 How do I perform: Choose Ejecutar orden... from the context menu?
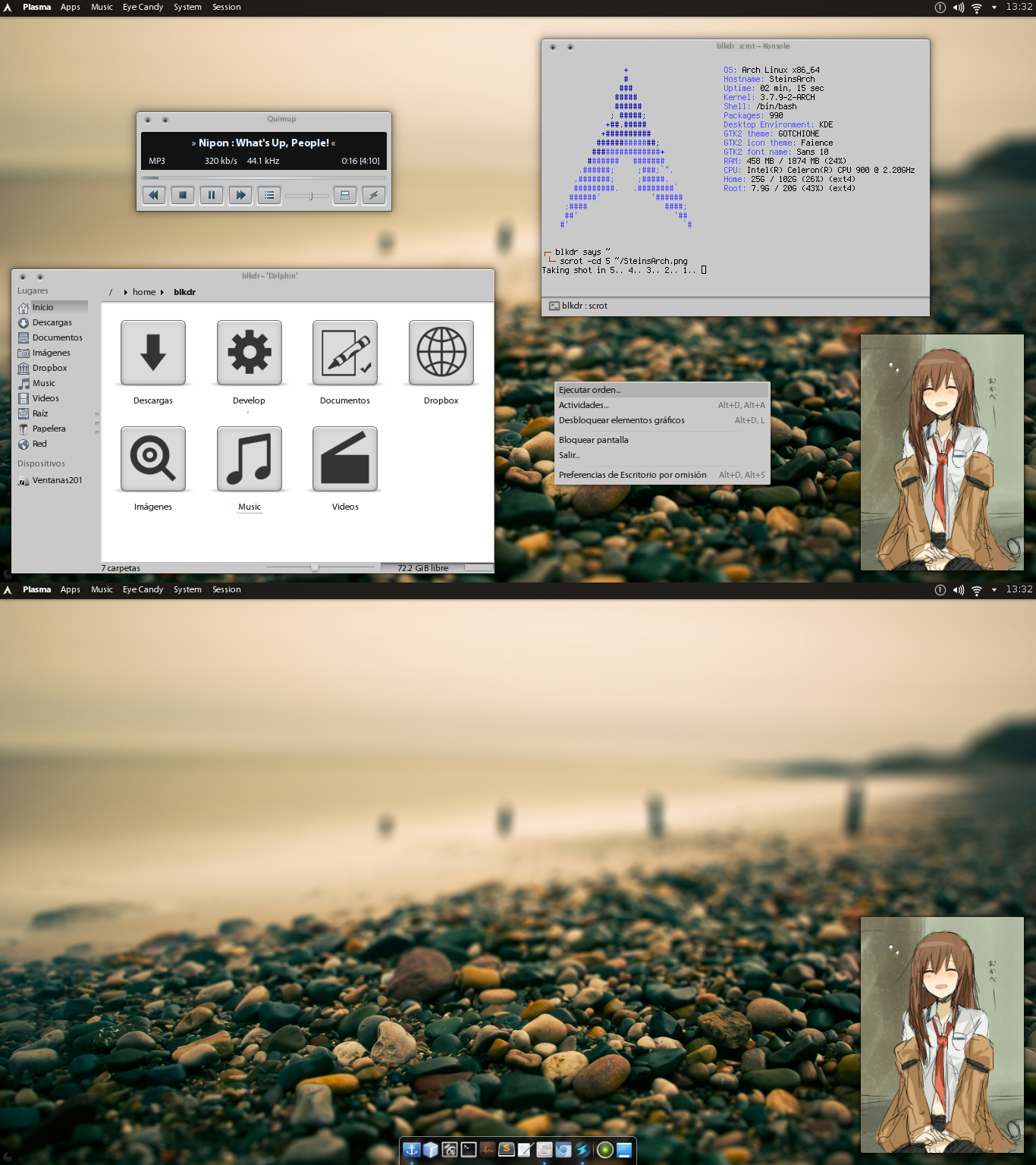click(x=662, y=390)
